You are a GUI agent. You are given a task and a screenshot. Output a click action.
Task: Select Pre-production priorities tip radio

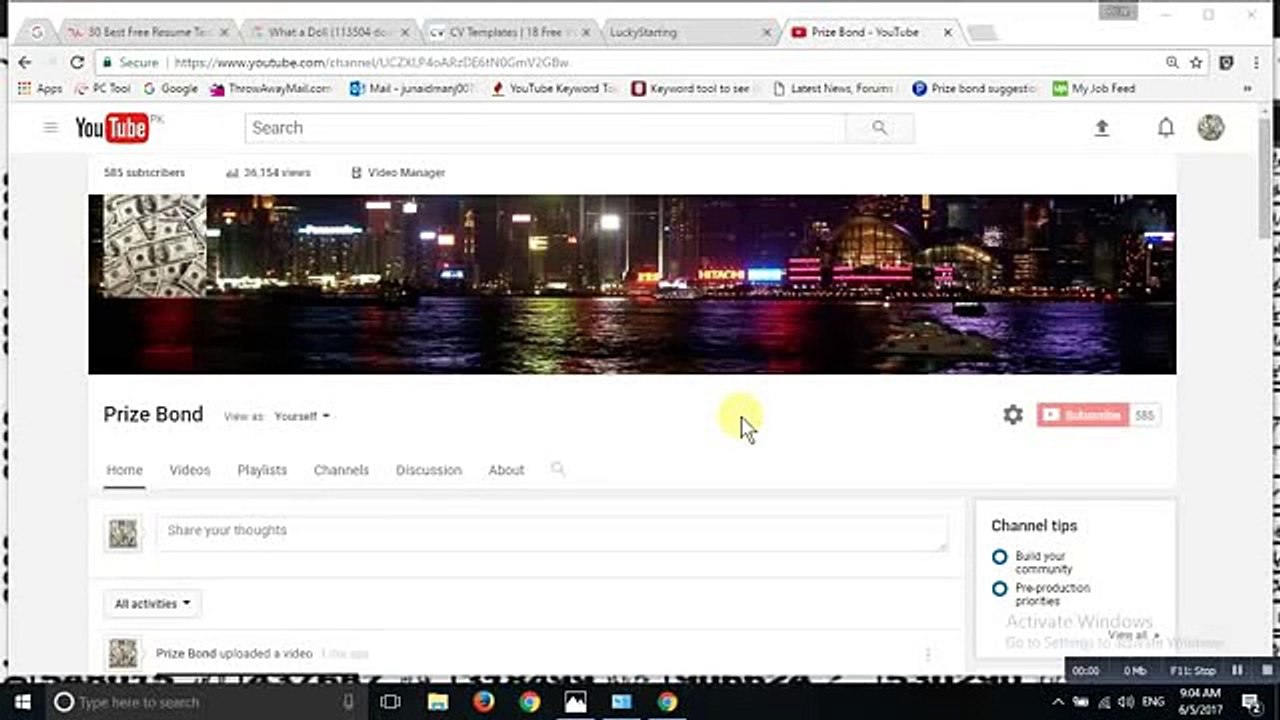pos(999,589)
